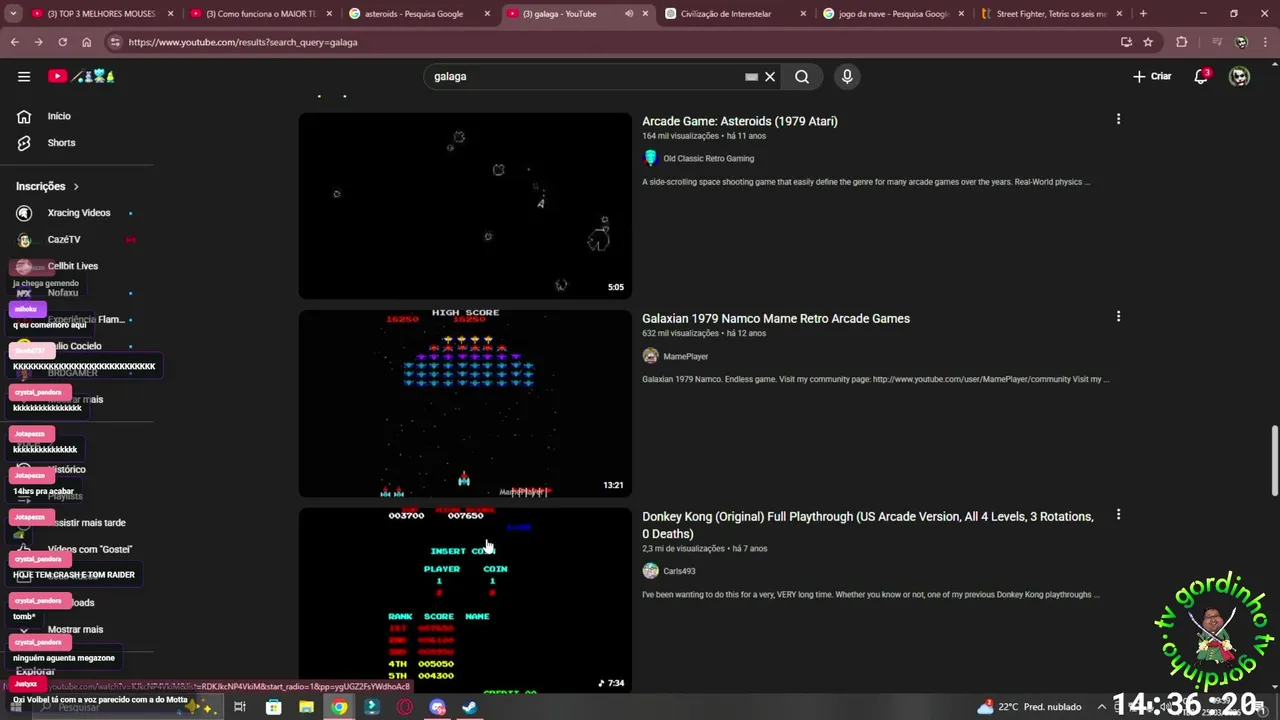The image size is (1280, 720).
Task: Bookmark this page with the star icon
Action: [x=1148, y=42]
